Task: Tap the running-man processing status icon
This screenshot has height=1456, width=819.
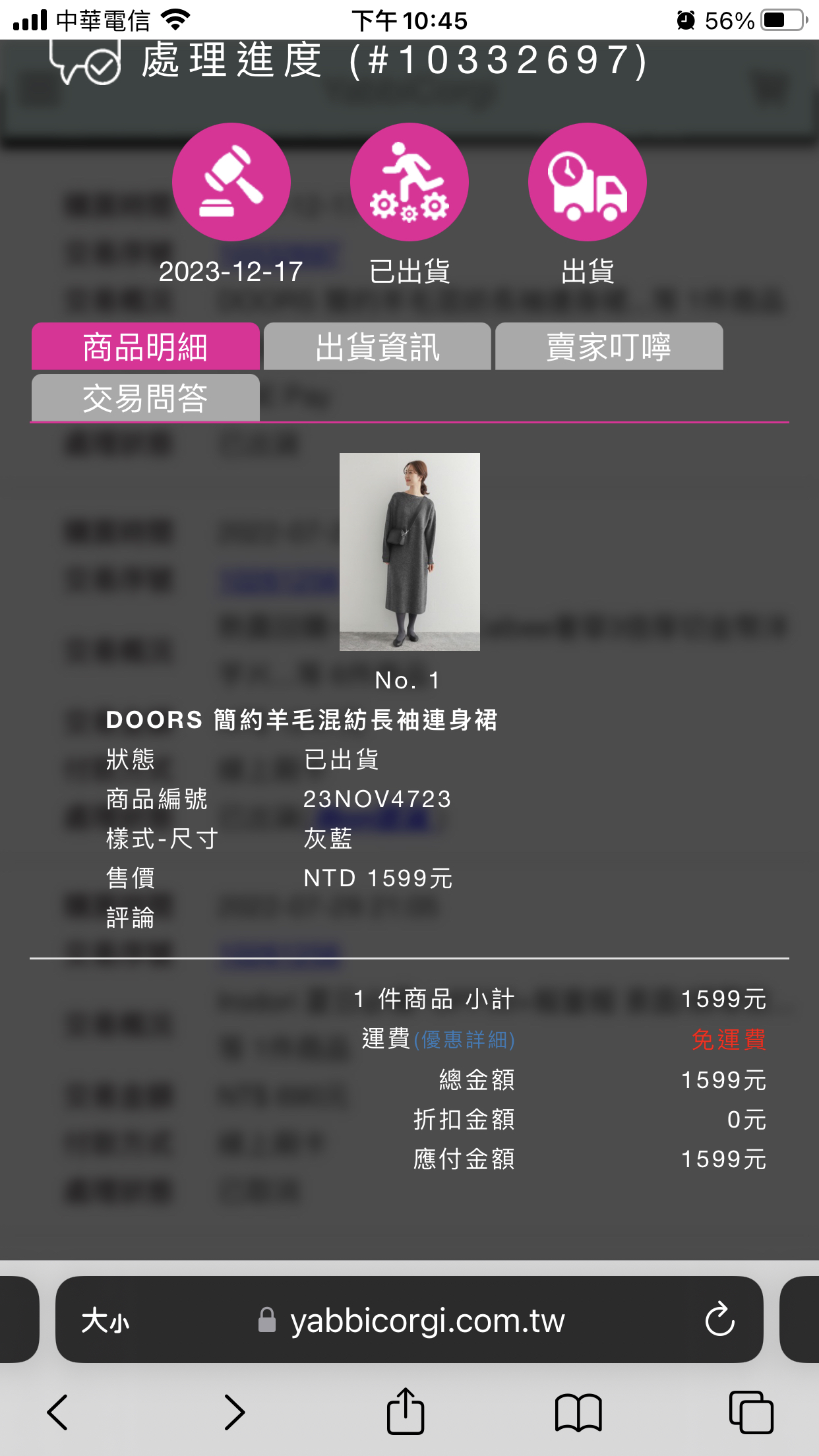Action: [x=409, y=182]
